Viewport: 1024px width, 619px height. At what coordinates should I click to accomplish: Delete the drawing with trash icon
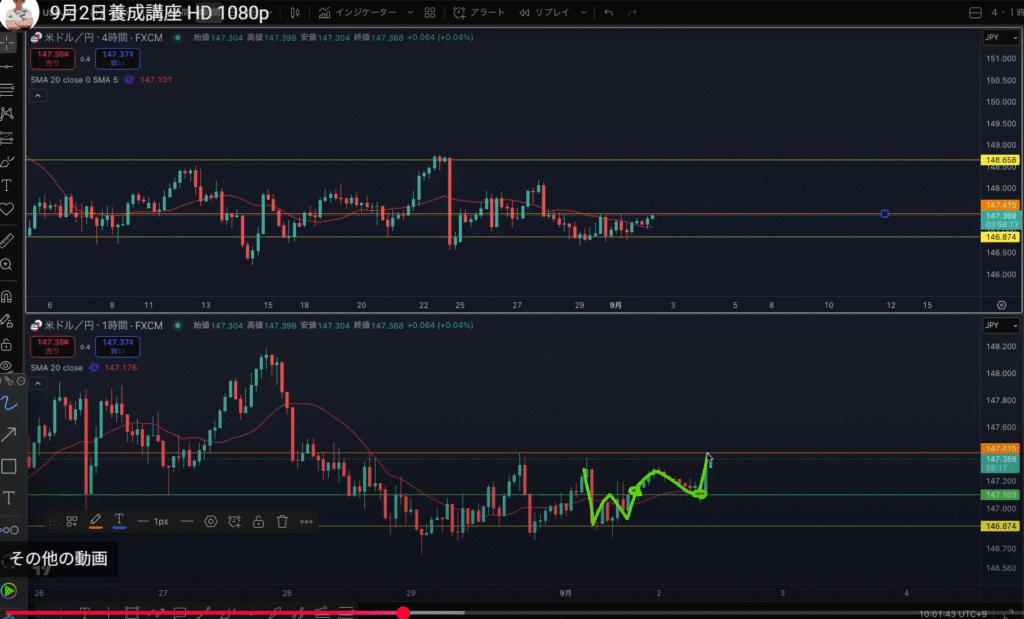tap(282, 521)
